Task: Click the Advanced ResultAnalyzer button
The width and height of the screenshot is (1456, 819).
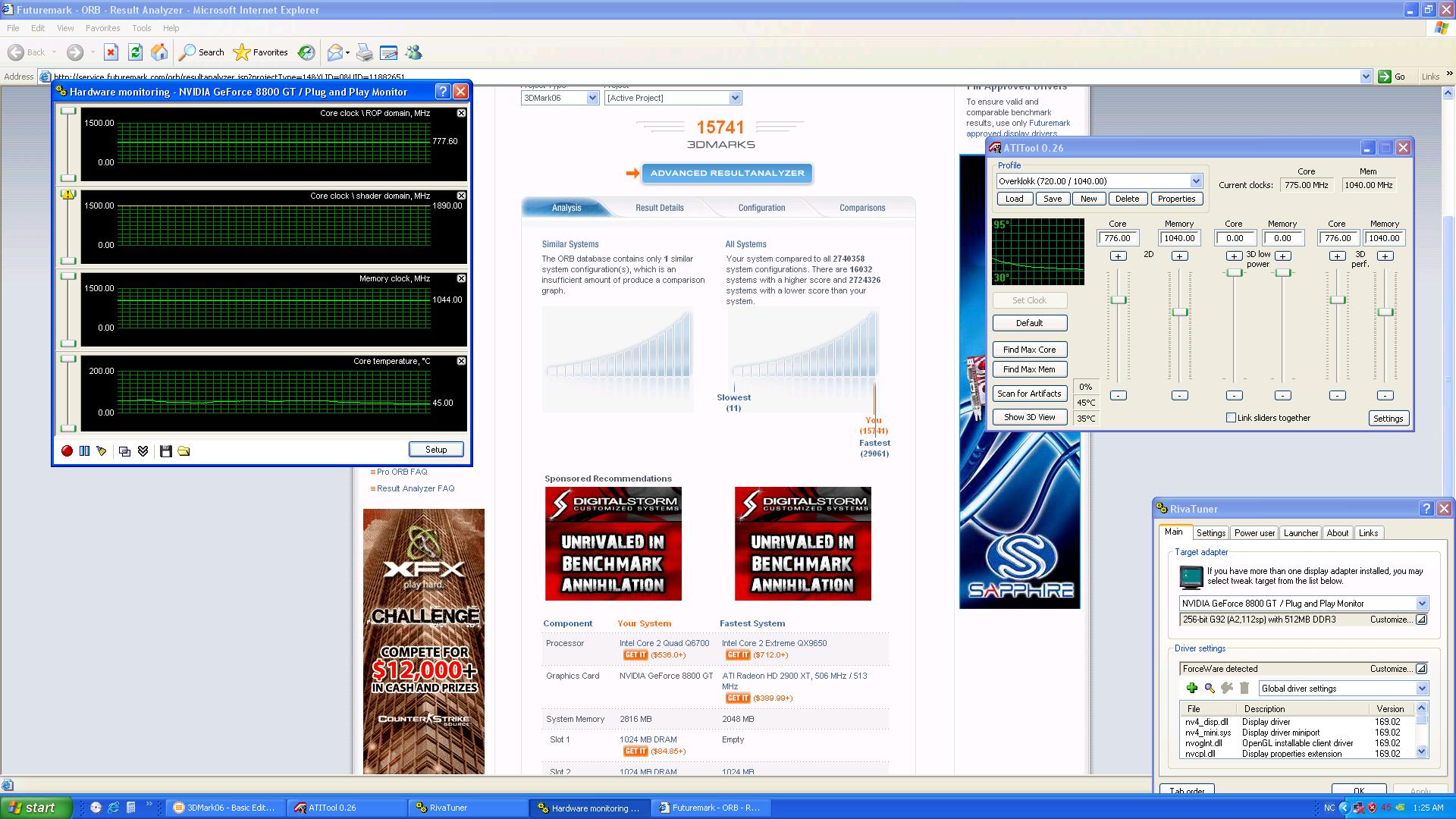Action: 727,173
